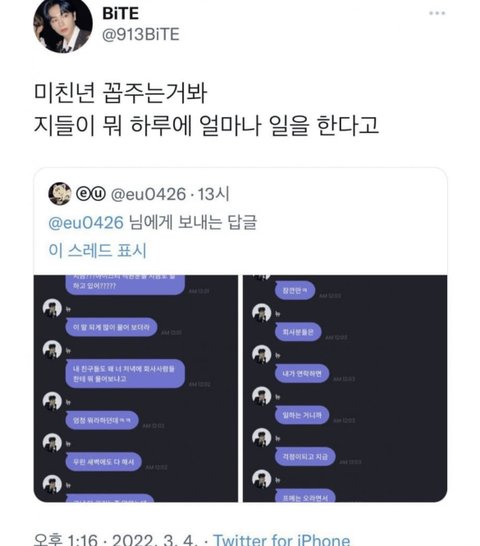The width and height of the screenshot is (480, 546).
Task: Click the BiTE display name
Action: [x=121, y=14]
